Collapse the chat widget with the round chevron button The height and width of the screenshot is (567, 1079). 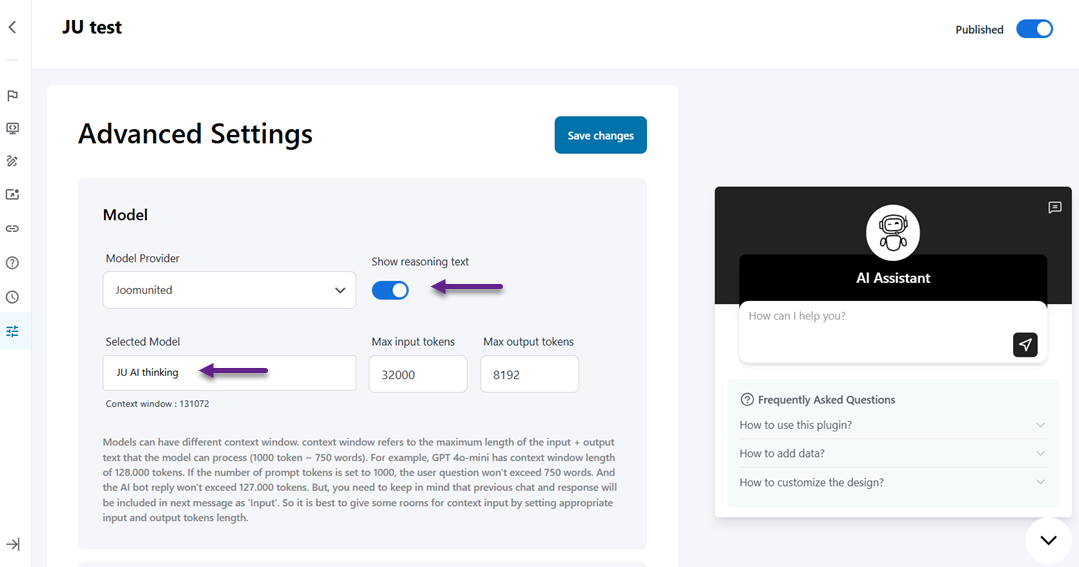[1048, 540]
